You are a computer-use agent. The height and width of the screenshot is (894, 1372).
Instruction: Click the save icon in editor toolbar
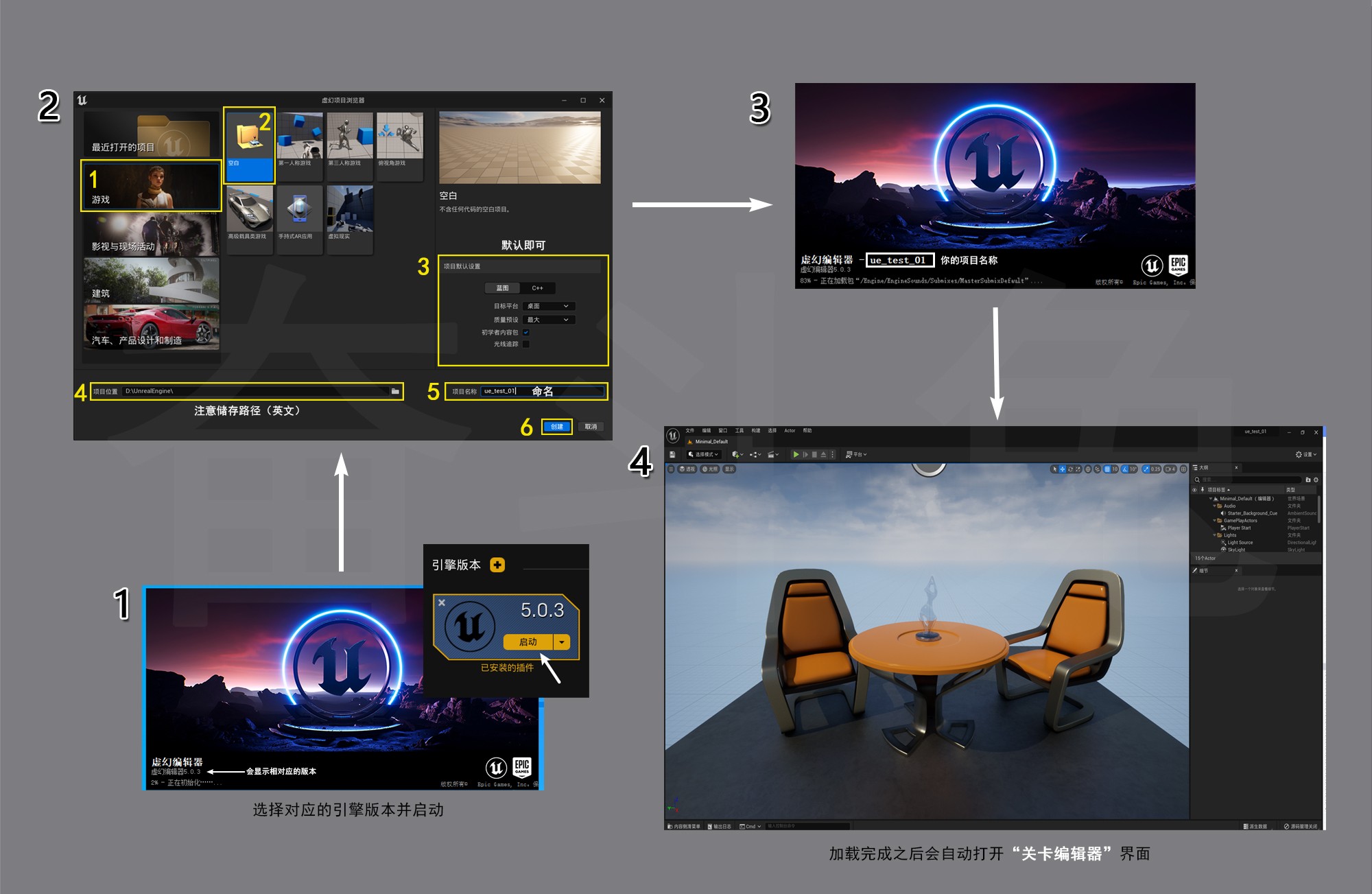(672, 454)
